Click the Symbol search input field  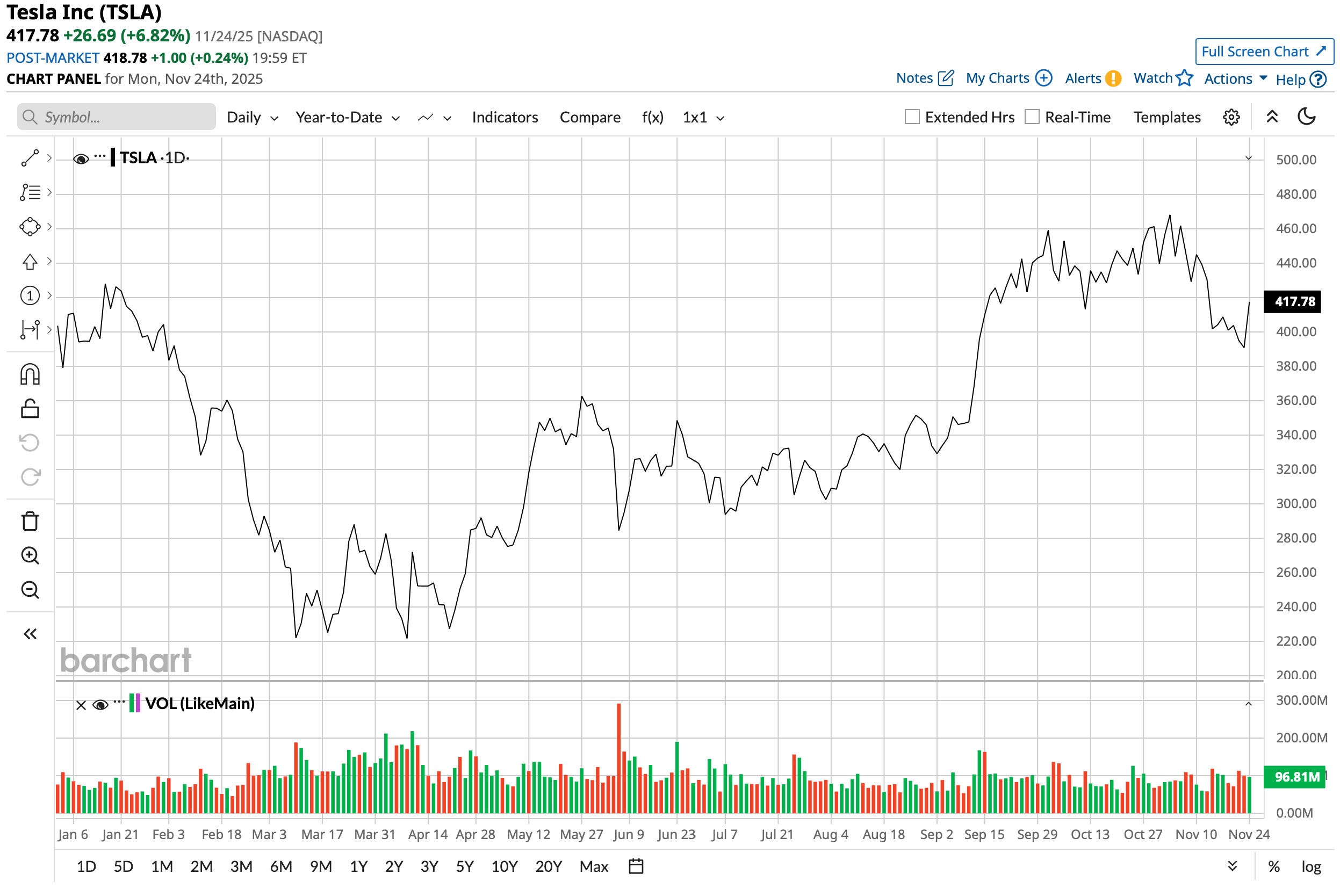coord(117,117)
